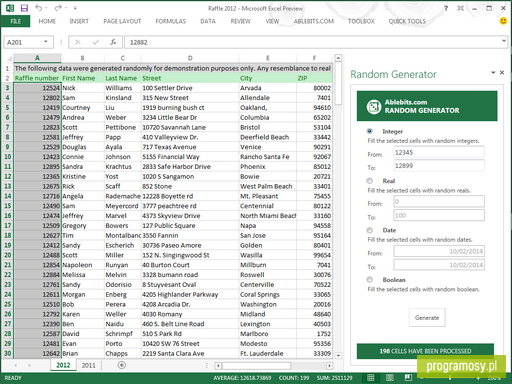512x384 pixels.
Task: Open Help question mark icon
Action: pos(446,8)
